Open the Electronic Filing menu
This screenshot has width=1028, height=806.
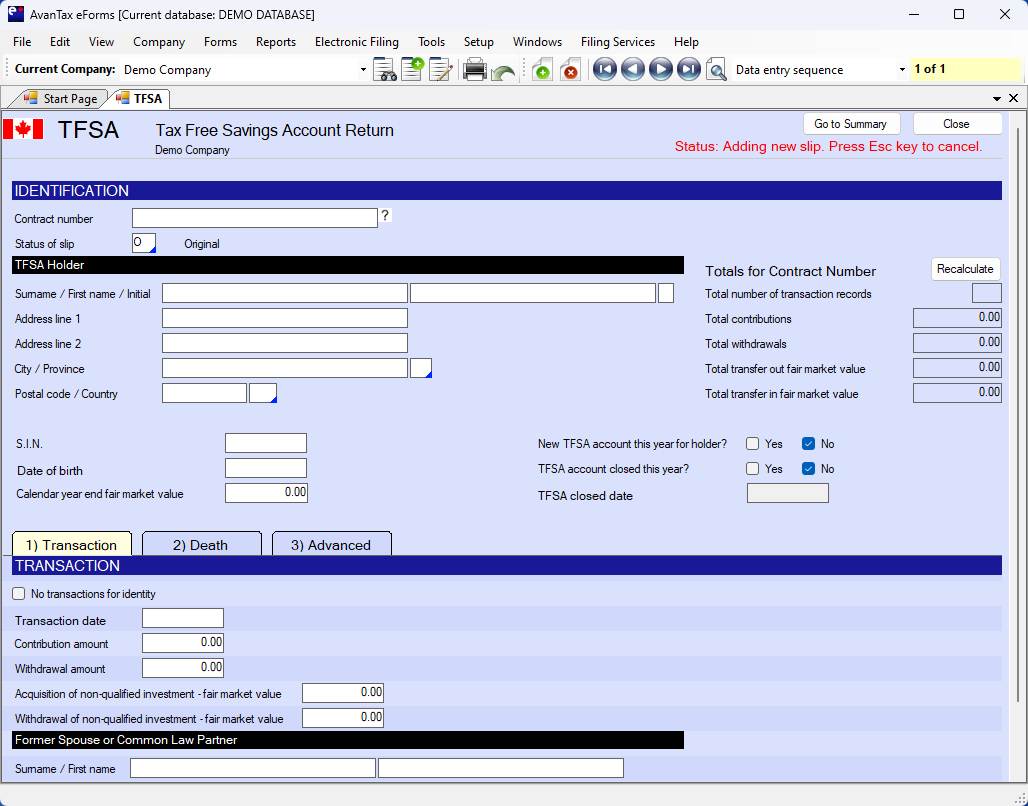click(356, 42)
